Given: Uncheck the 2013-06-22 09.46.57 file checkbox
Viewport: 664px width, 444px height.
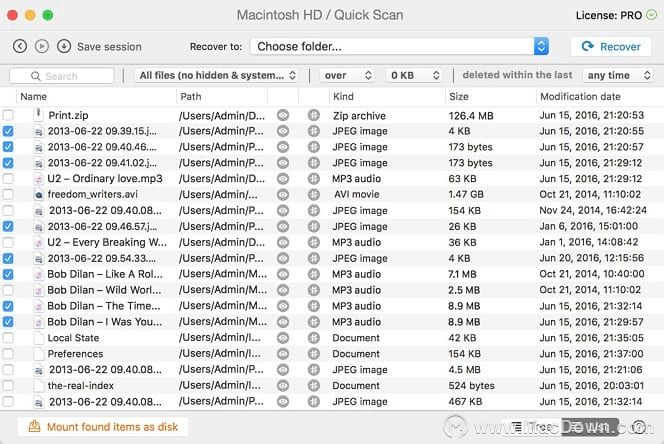Looking at the screenshot, I should point(8,227).
